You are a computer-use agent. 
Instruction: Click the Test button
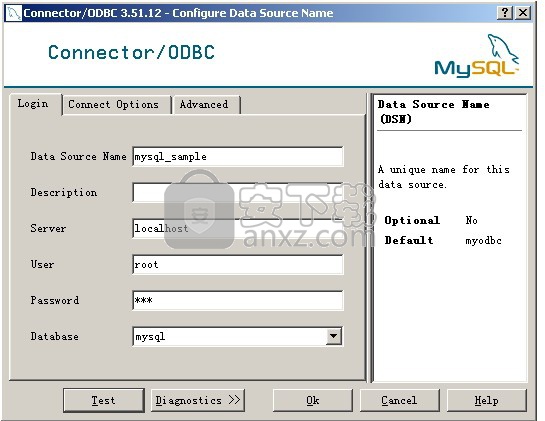point(104,400)
